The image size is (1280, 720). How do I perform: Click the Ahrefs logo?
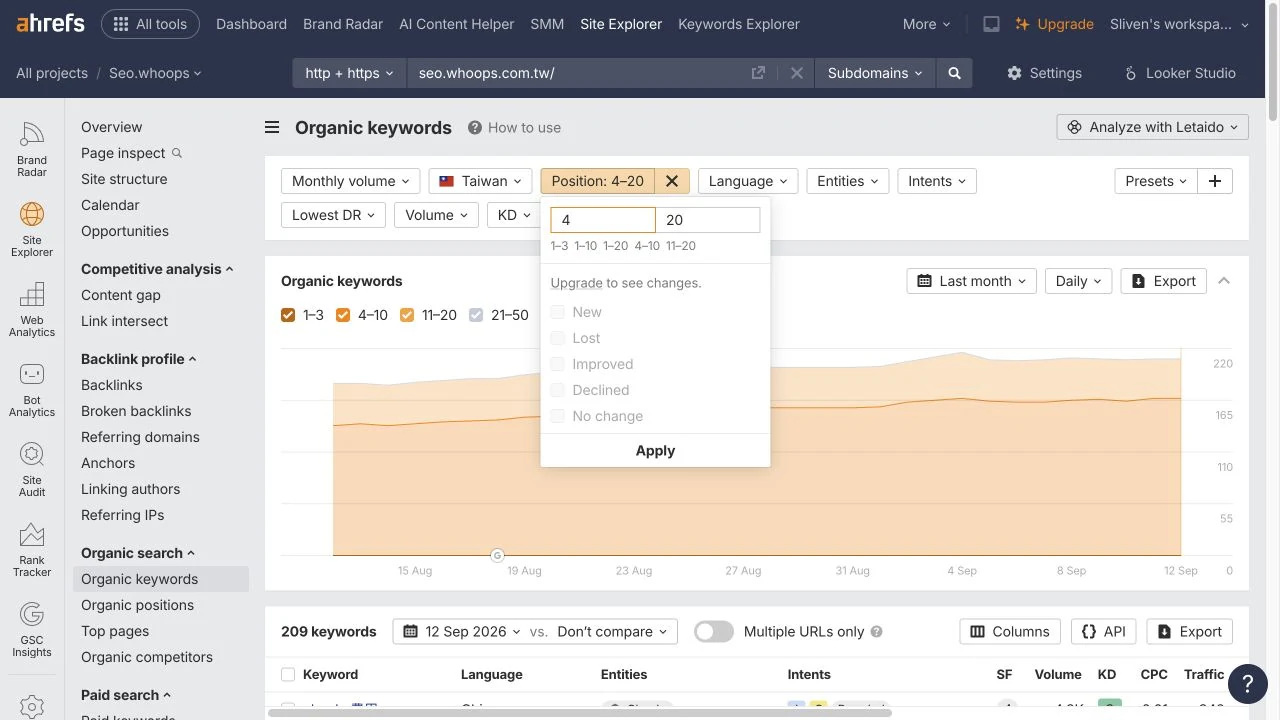pos(50,24)
